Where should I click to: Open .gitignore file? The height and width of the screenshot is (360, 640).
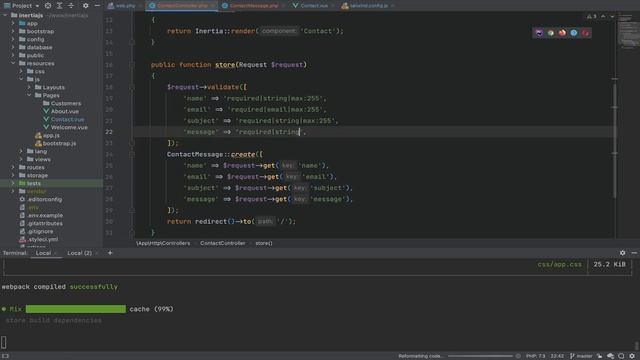click(x=36, y=231)
